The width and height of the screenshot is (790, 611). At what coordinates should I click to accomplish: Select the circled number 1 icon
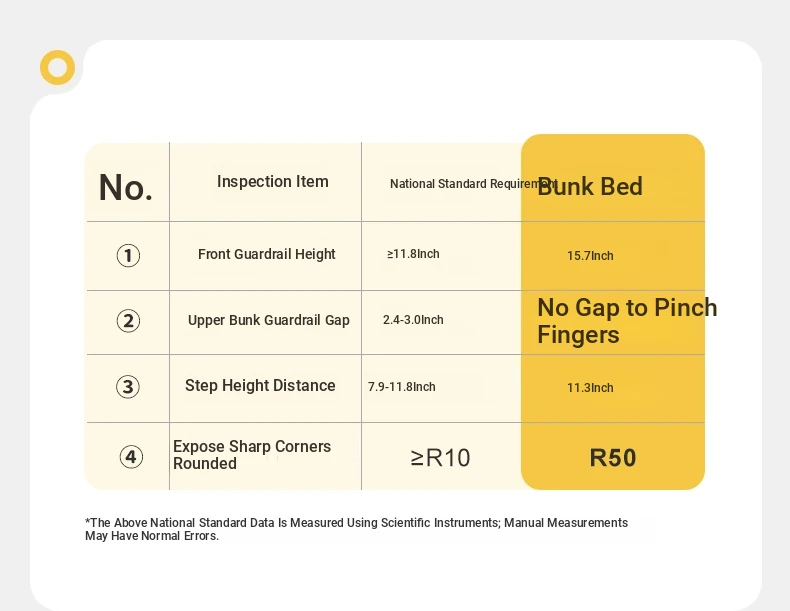(128, 255)
